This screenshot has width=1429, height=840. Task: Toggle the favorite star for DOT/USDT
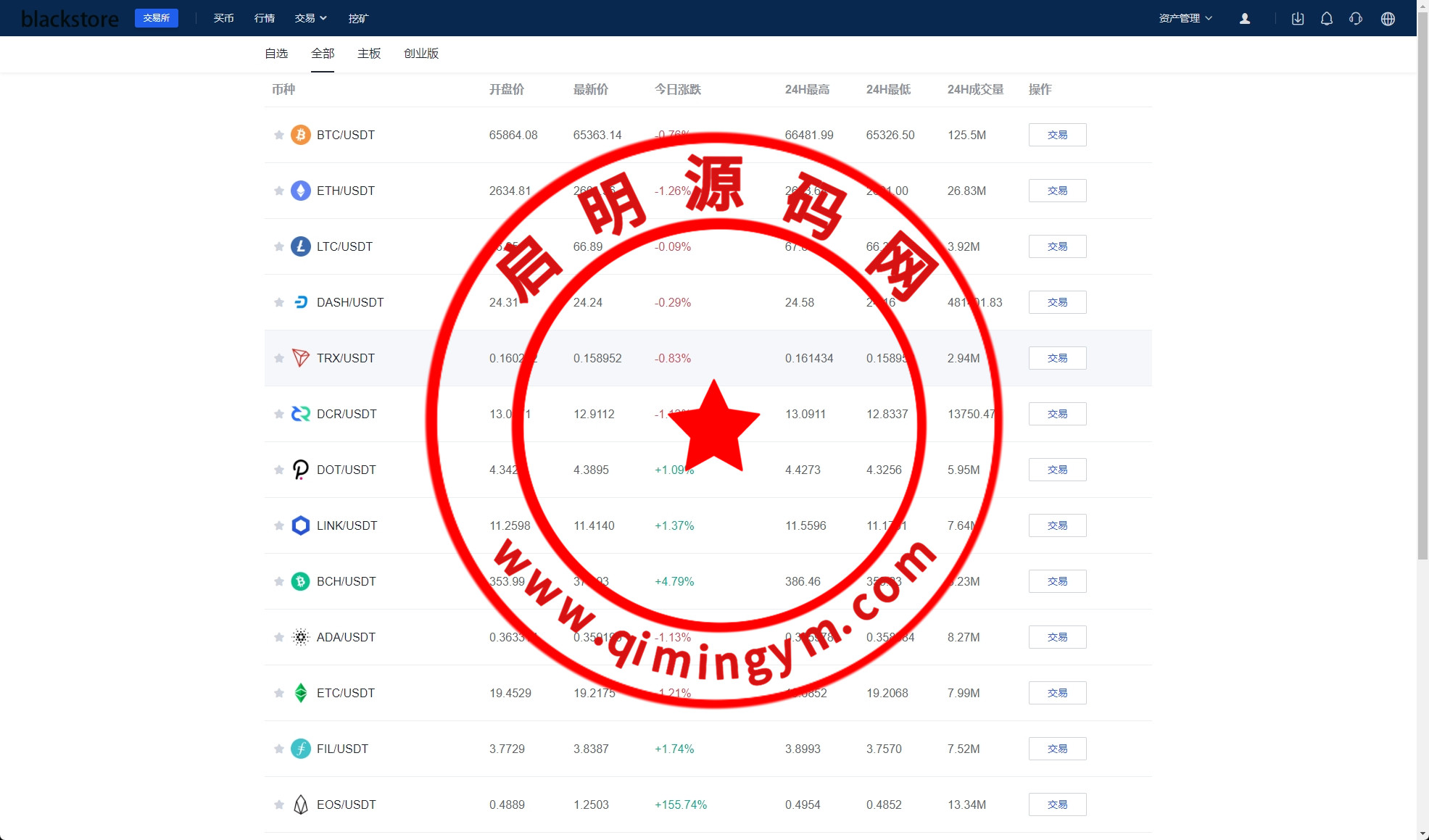278,470
